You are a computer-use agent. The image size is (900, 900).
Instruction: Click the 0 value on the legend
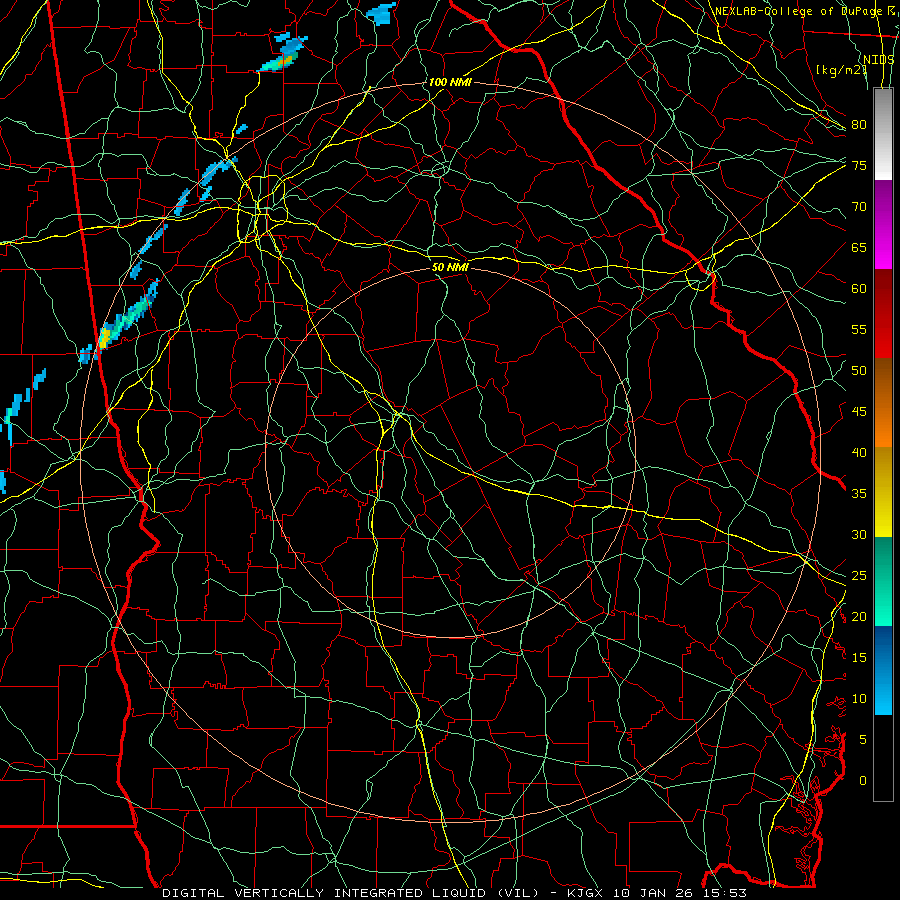[x=863, y=781]
